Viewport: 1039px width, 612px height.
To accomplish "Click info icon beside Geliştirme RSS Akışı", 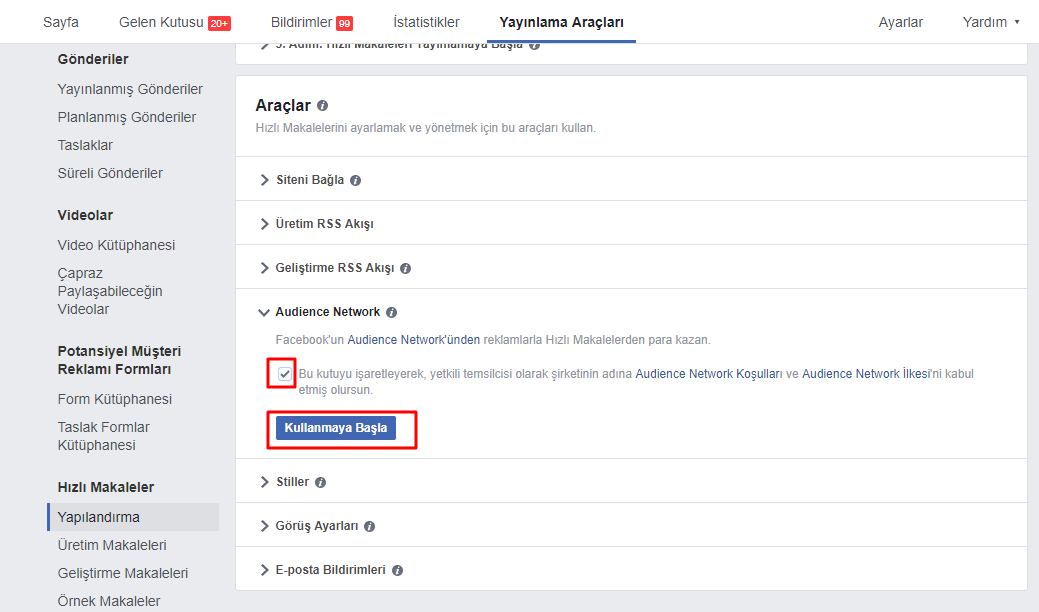I will (405, 269).
